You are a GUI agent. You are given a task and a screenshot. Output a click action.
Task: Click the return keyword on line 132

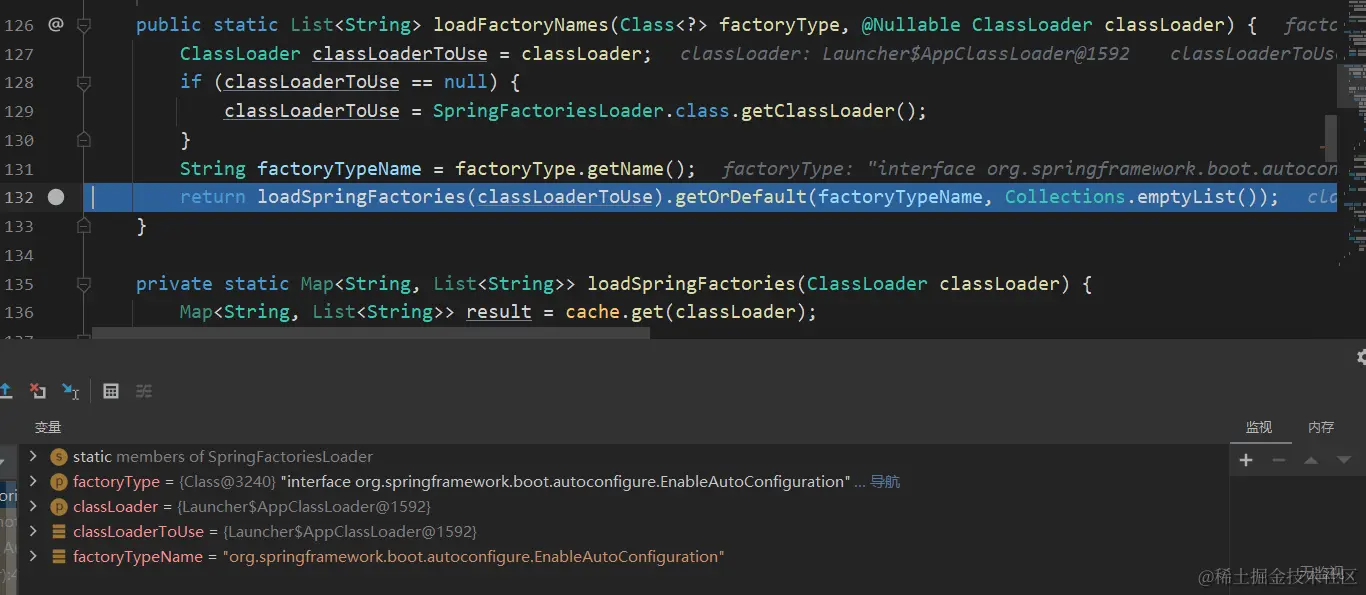tap(213, 197)
